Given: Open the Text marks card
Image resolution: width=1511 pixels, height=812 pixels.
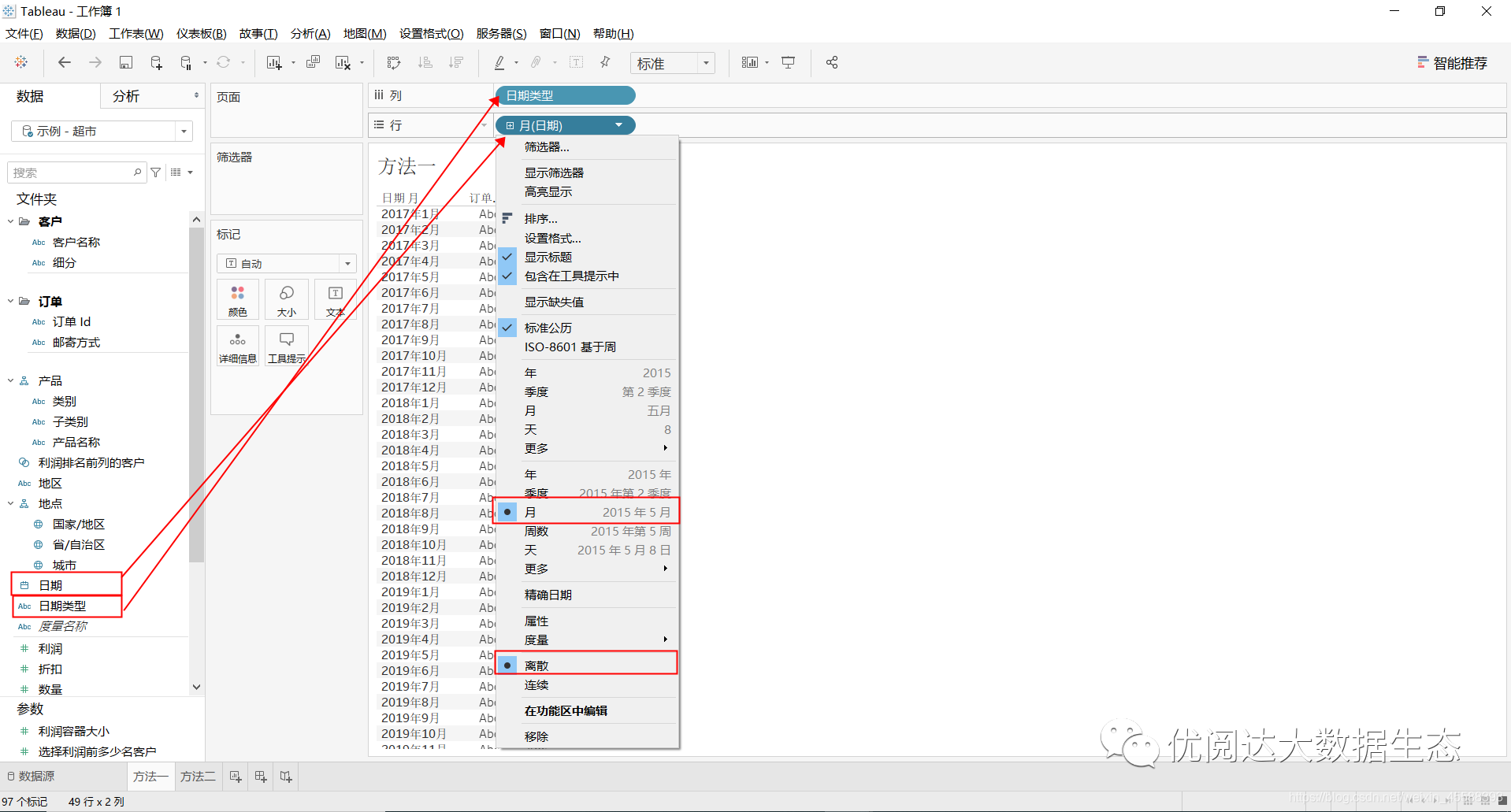Looking at the screenshot, I should click(x=336, y=300).
